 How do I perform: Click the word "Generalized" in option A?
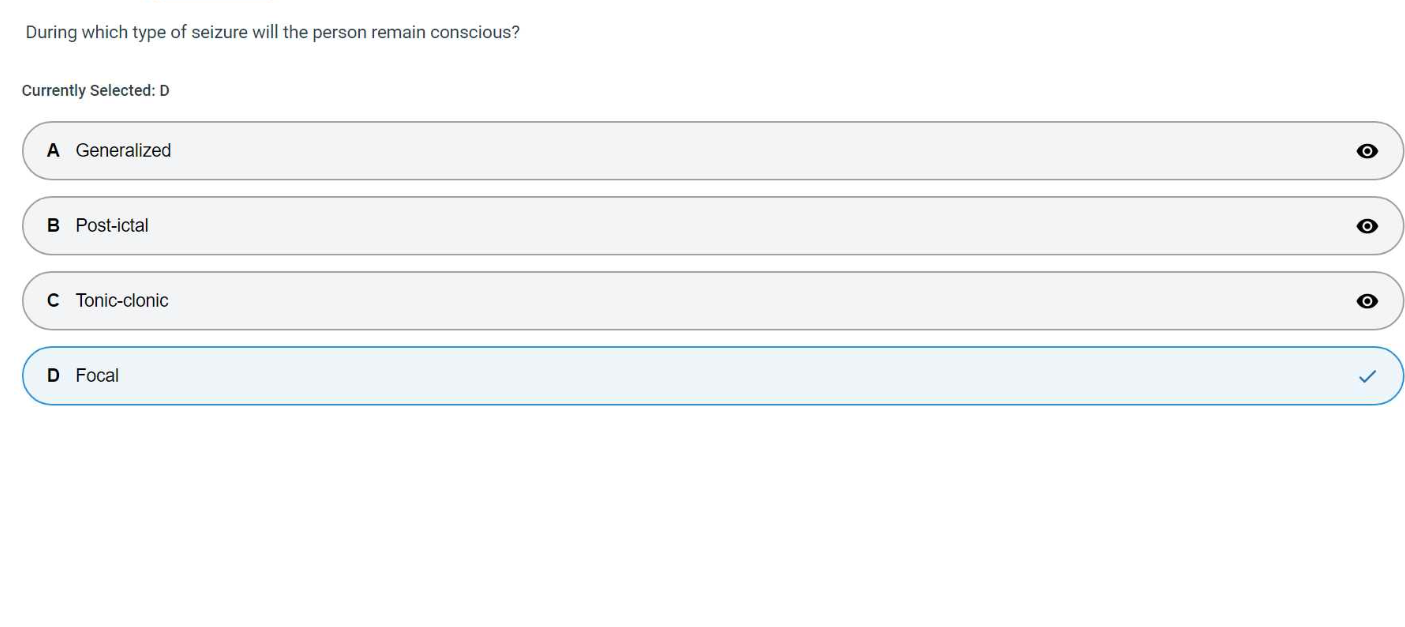(123, 150)
